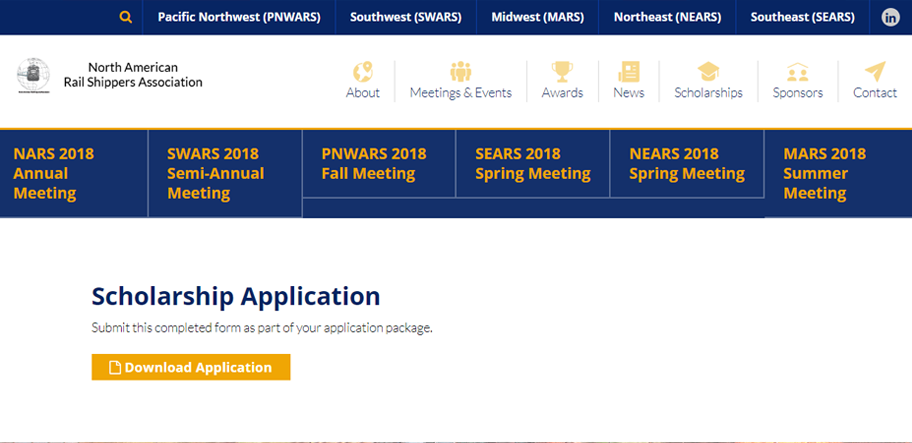Click the NARS globe logo image
The height and width of the screenshot is (443, 912).
point(33,76)
